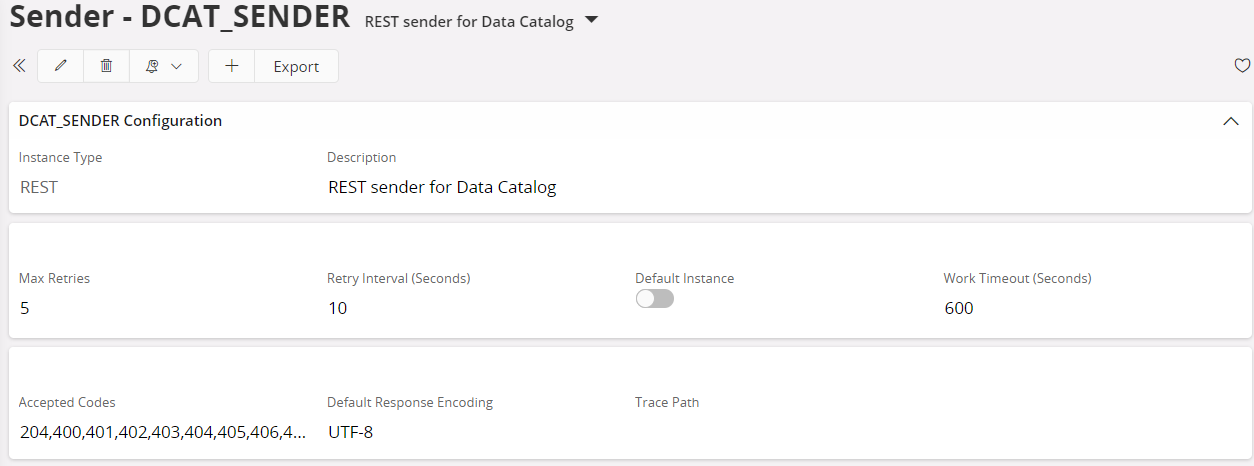Click the Description field text
The width and height of the screenshot is (1254, 466).
[442, 187]
